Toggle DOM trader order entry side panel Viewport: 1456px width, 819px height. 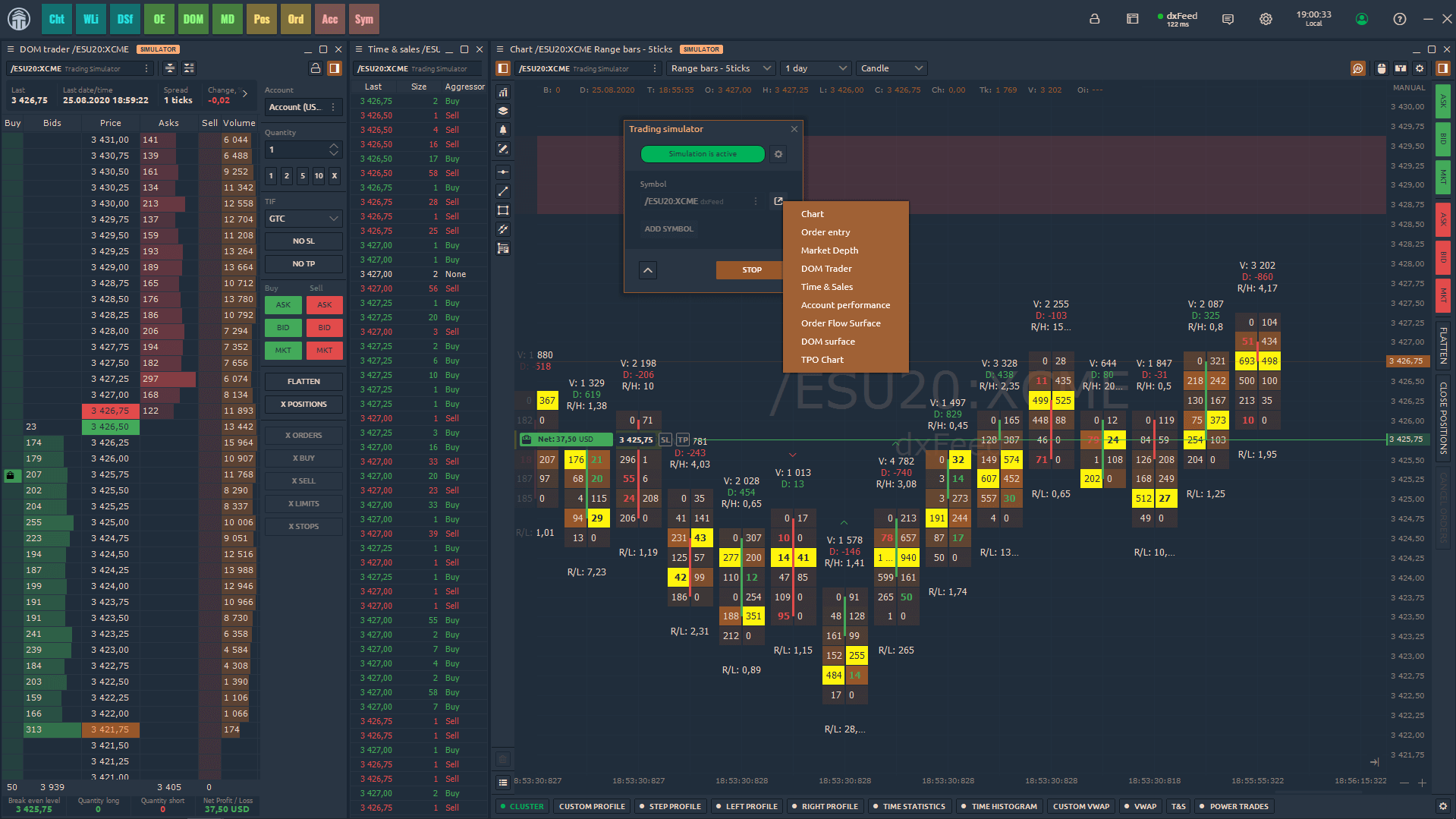335,68
